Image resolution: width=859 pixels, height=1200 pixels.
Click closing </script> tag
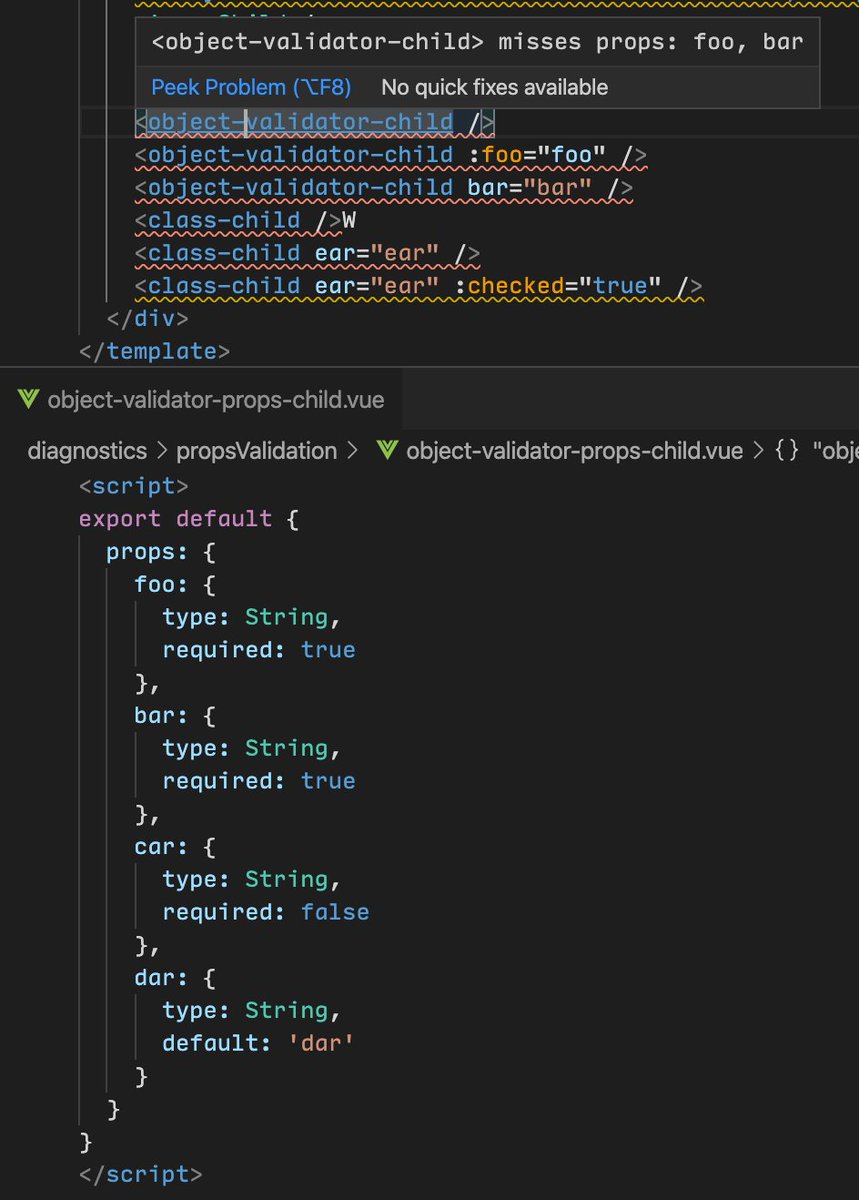point(141,1174)
